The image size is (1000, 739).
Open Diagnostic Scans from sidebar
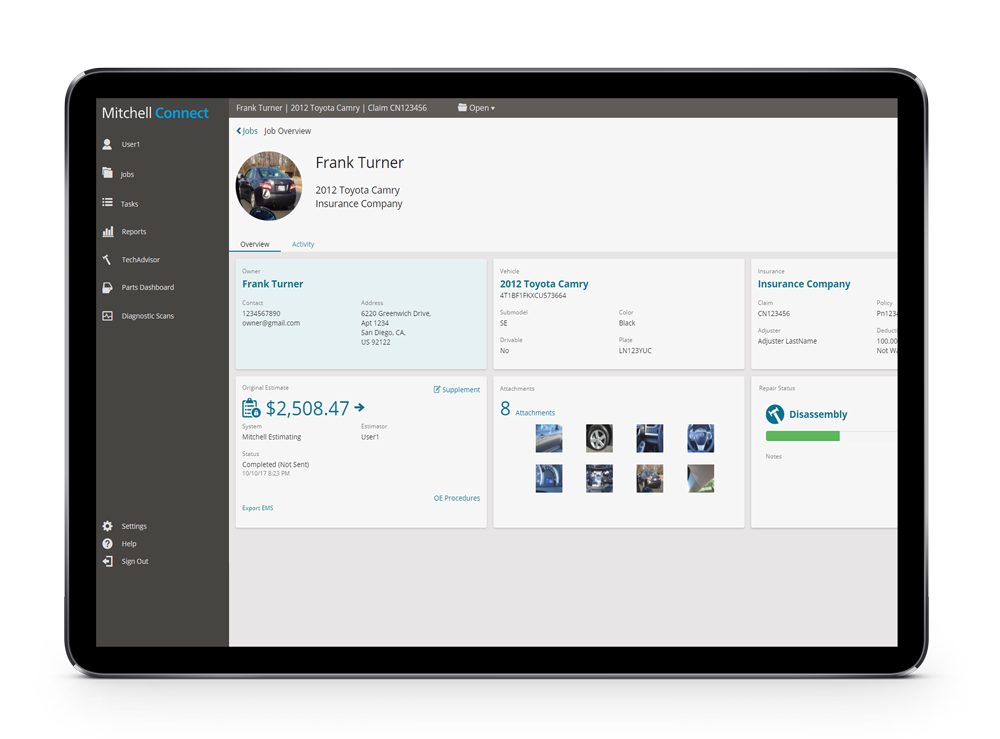click(147, 316)
